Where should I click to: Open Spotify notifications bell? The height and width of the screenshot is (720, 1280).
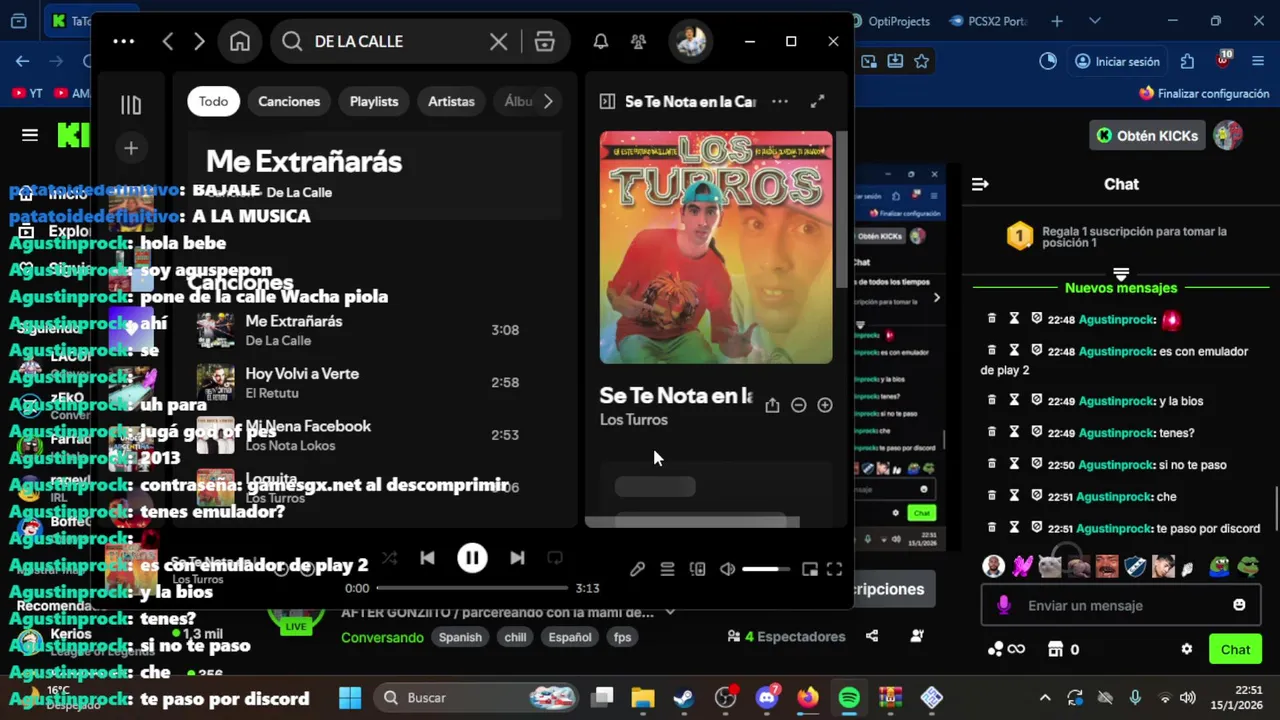pos(601,41)
